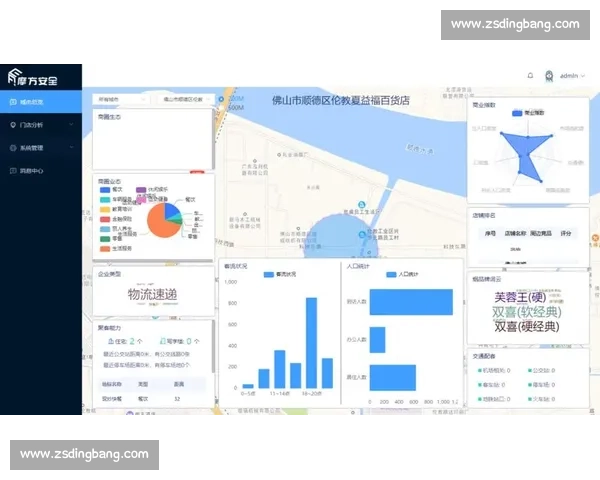Click the 序号 column header
This screenshot has height=480, width=600.
pyautogui.click(x=490, y=233)
